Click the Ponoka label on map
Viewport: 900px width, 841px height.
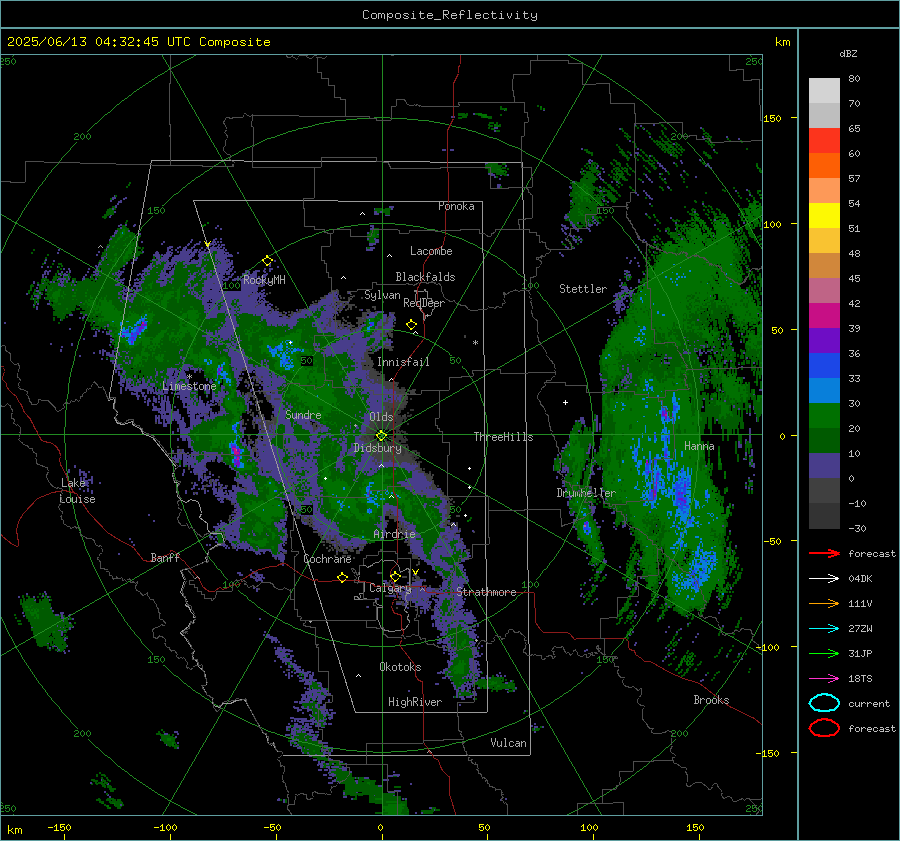coord(456,206)
